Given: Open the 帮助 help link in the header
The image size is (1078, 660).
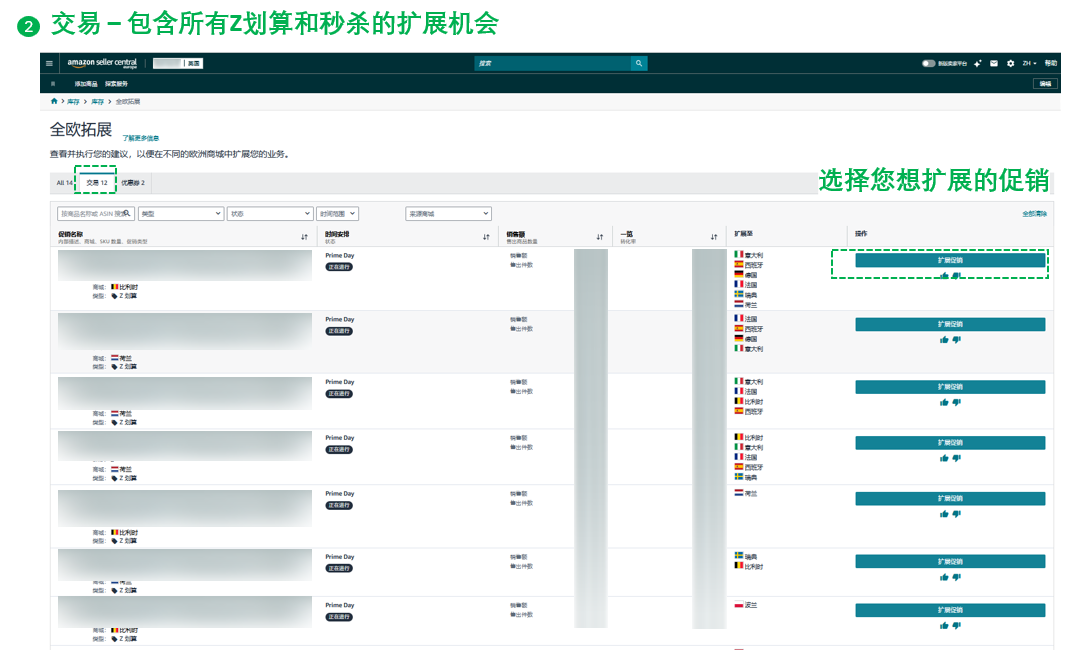Looking at the screenshot, I should (x=1050, y=63).
